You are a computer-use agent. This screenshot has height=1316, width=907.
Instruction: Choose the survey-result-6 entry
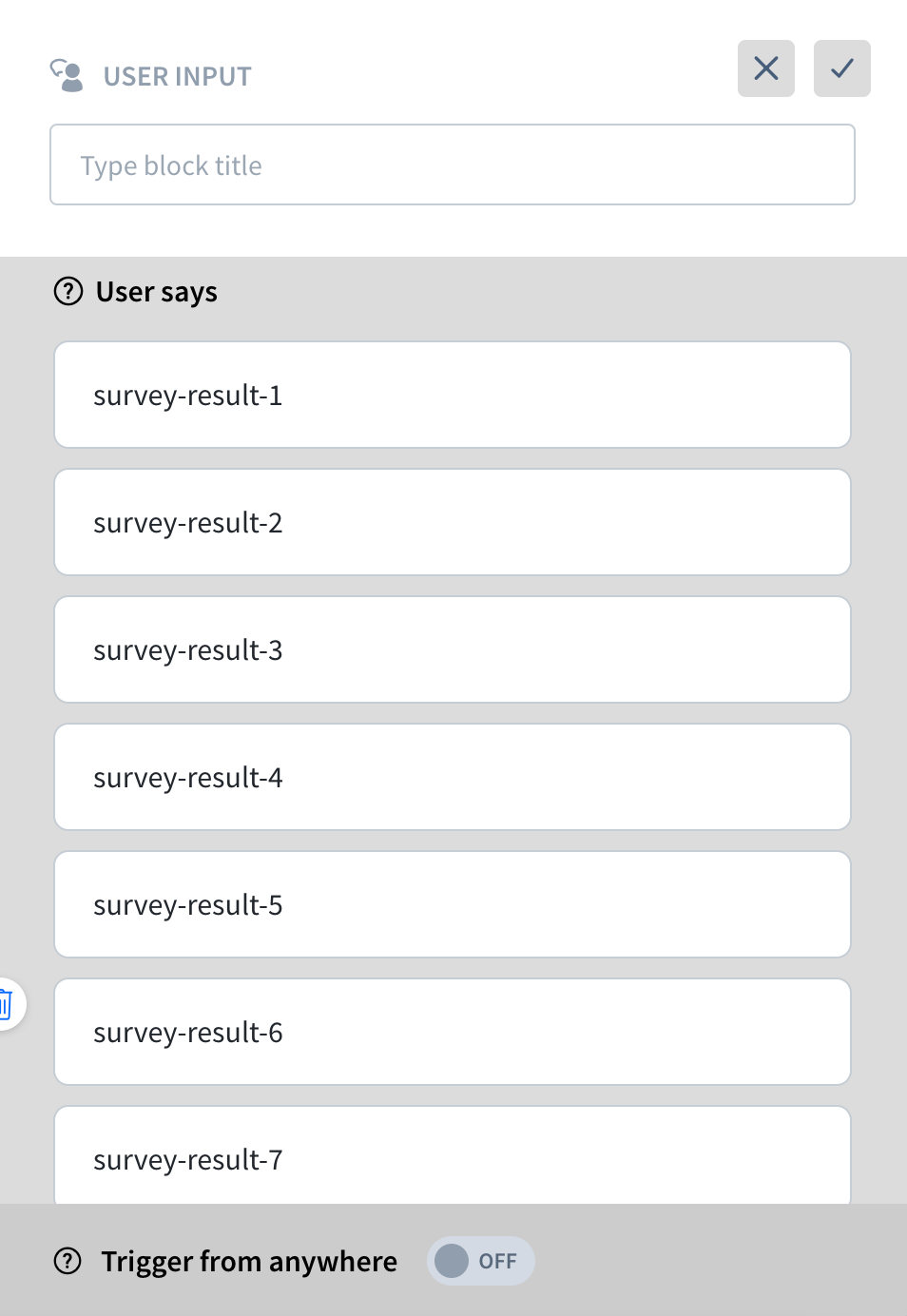453,1032
